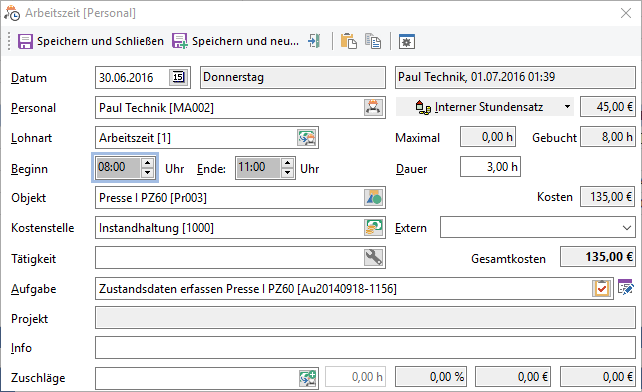This screenshot has width=642, height=392.
Task: Click the Donnerstag weekday field
Action: click(x=293, y=77)
